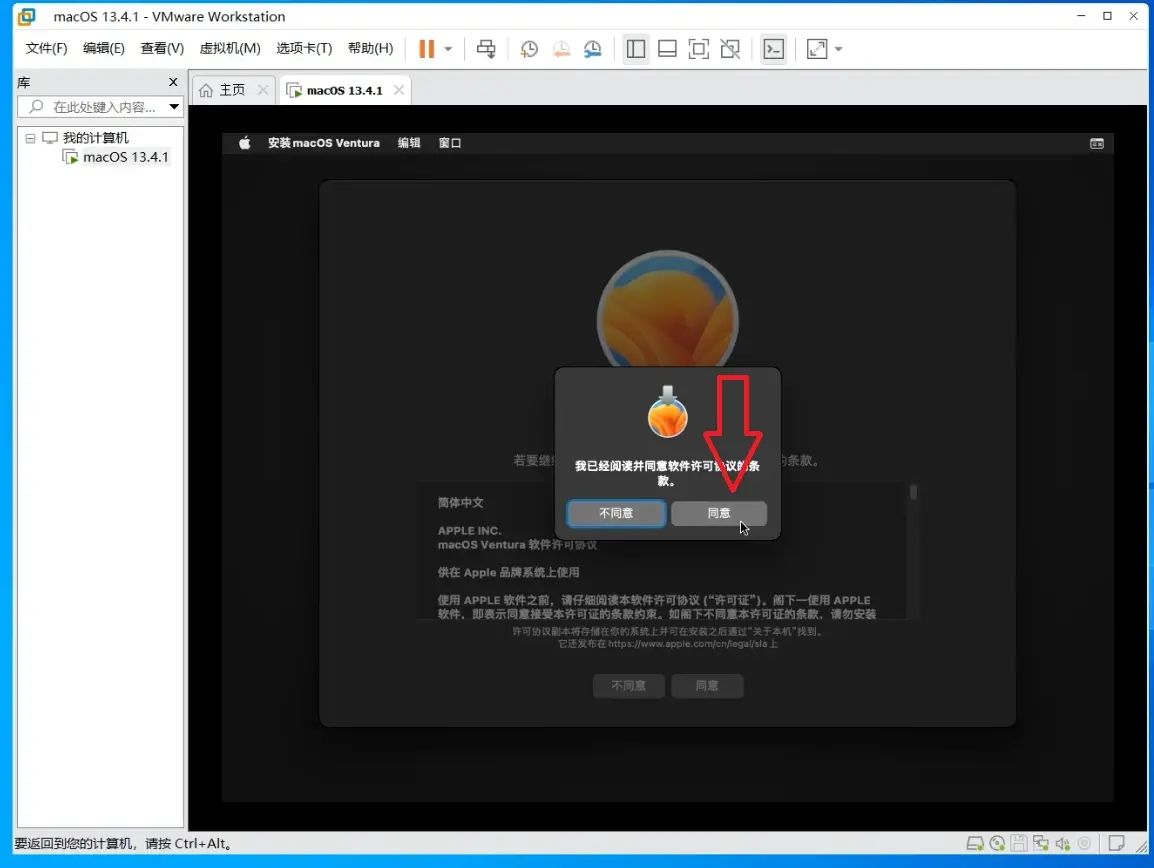Open the 查看(V) menu
This screenshot has height=868, width=1154.
tap(162, 49)
